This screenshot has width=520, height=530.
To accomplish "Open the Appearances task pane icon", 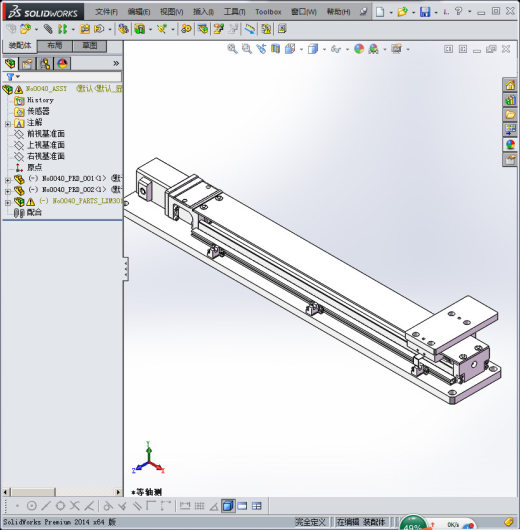I will pyautogui.click(x=510, y=145).
